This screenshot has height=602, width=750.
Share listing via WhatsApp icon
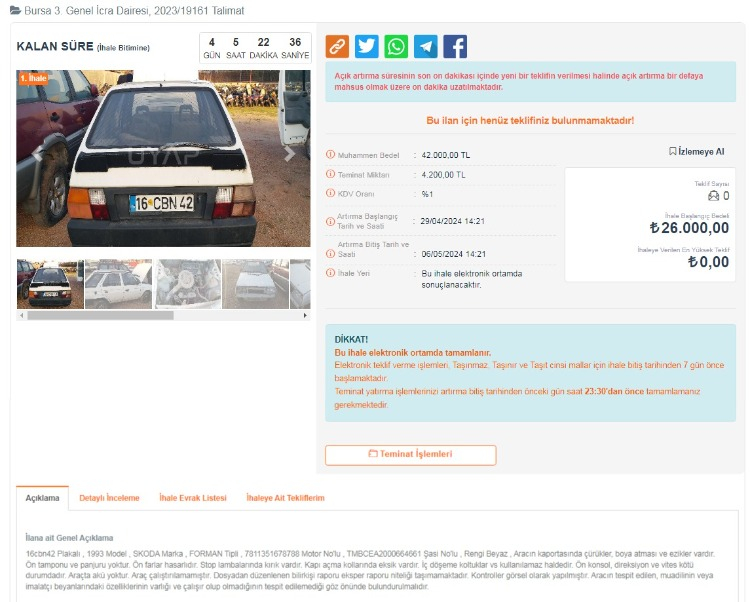tap(396, 46)
